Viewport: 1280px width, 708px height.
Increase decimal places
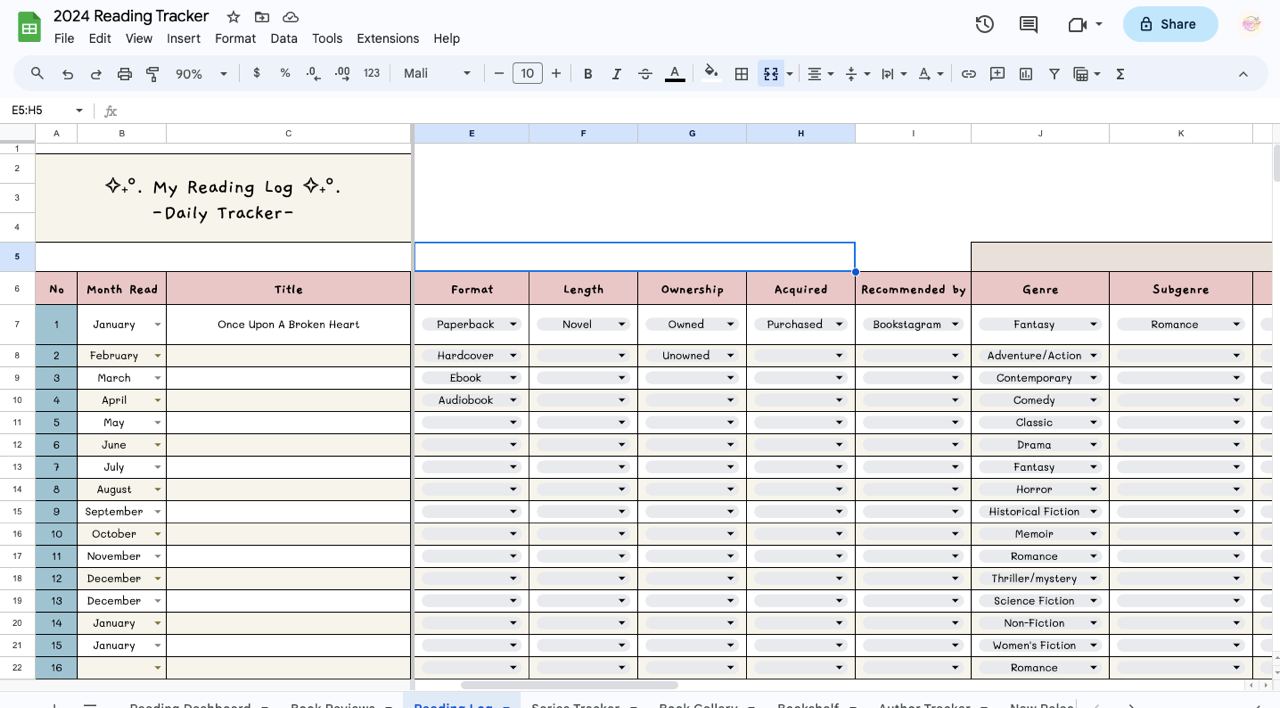coord(342,73)
